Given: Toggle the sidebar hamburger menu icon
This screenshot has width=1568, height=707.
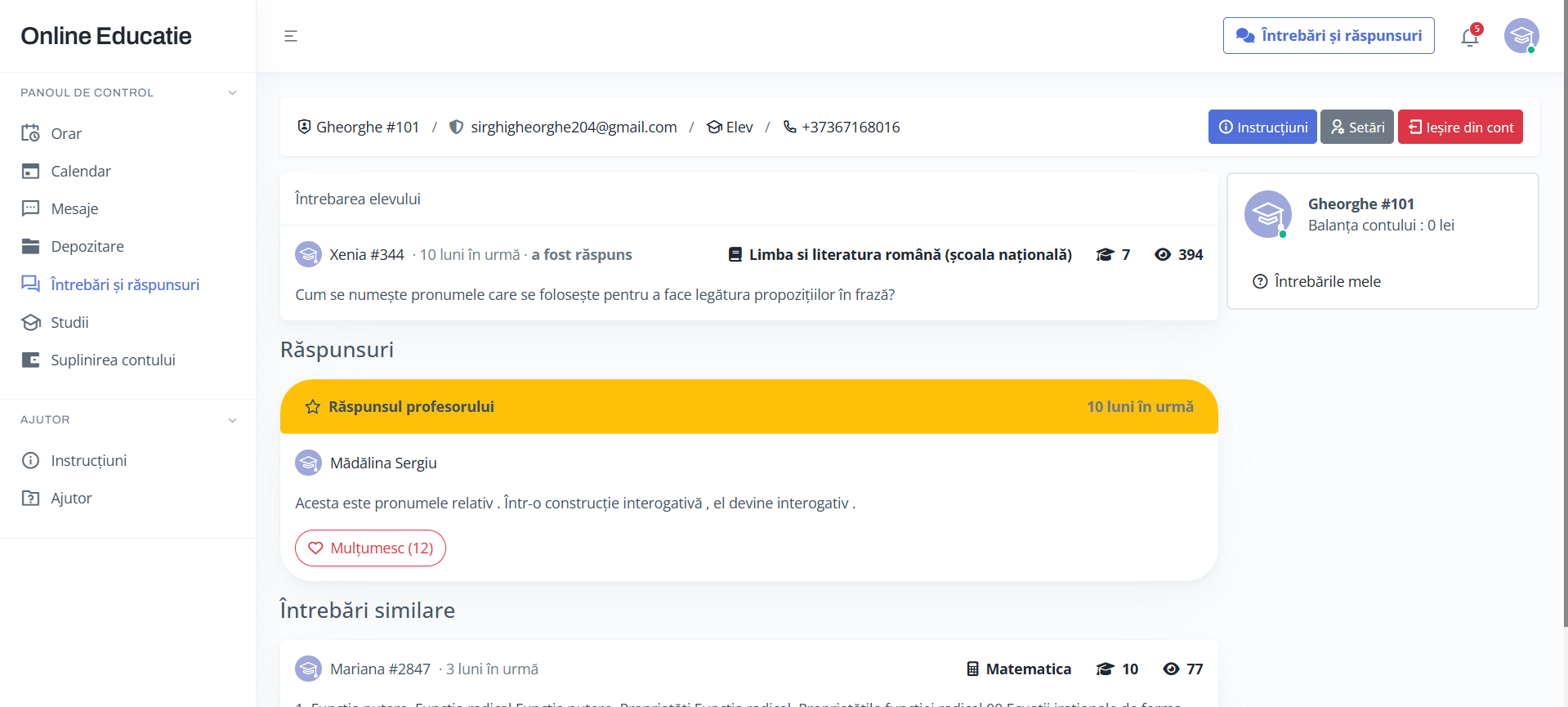Looking at the screenshot, I should [290, 36].
